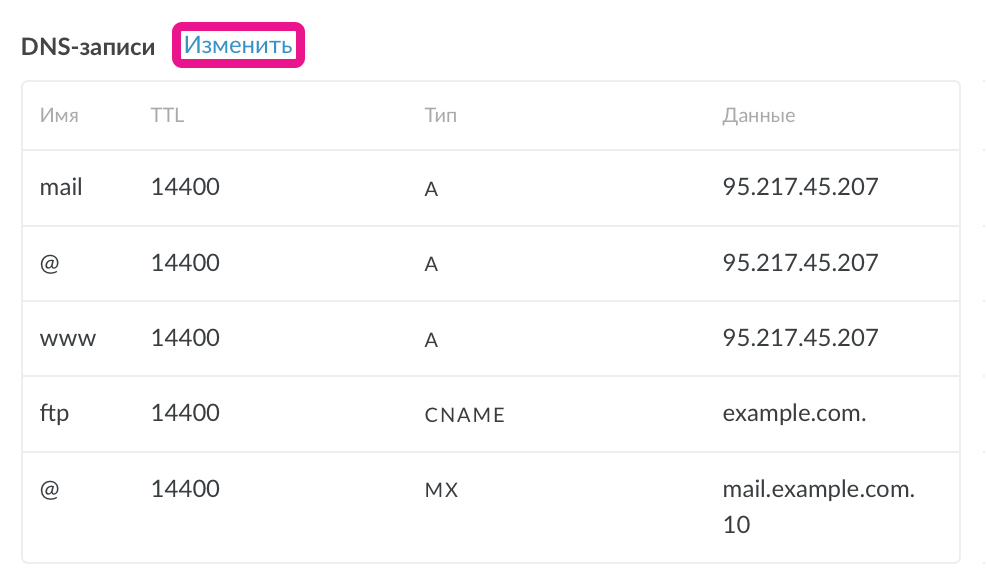Select the IP address in the www row
The height and width of the screenshot is (586, 986).
coord(800,338)
